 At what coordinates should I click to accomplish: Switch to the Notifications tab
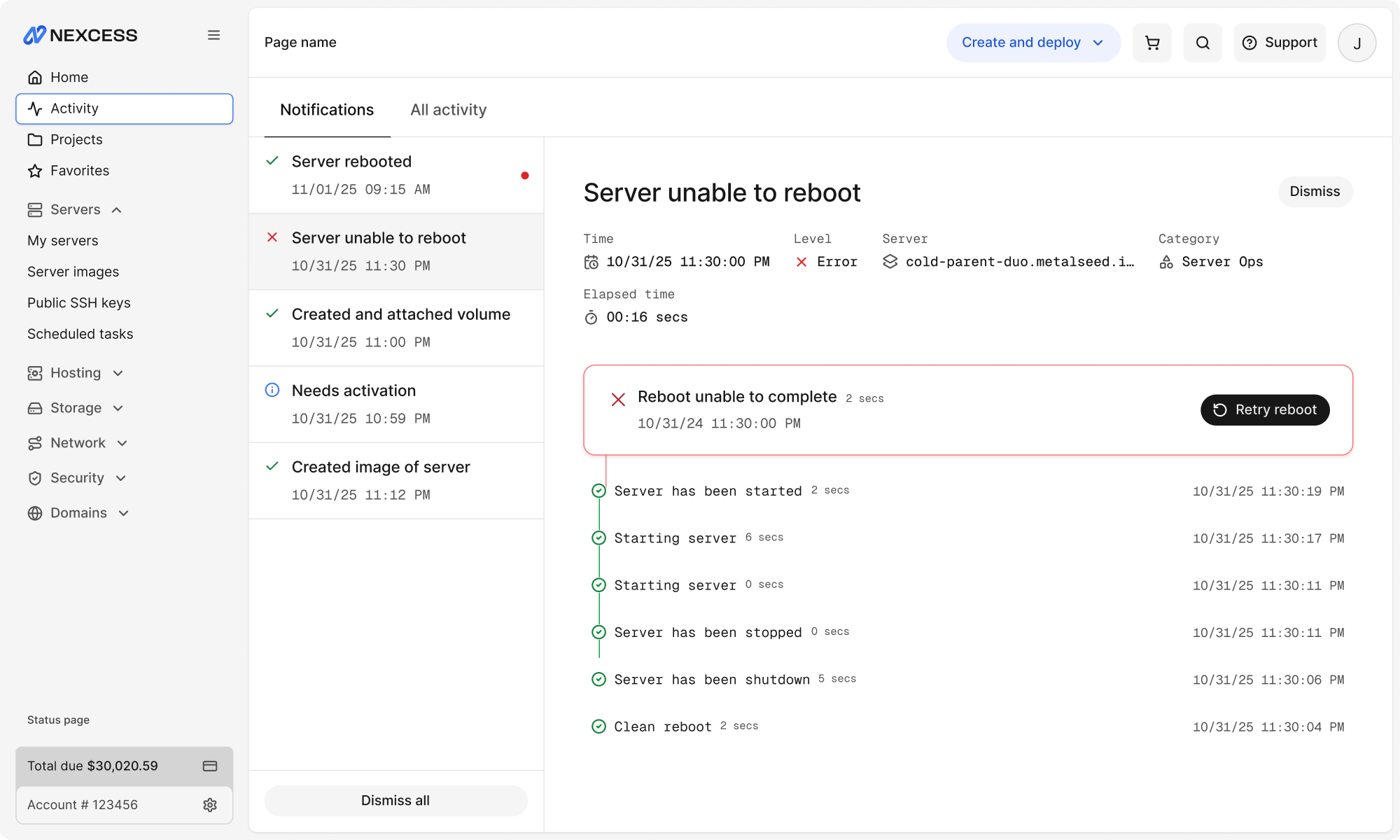point(327,110)
